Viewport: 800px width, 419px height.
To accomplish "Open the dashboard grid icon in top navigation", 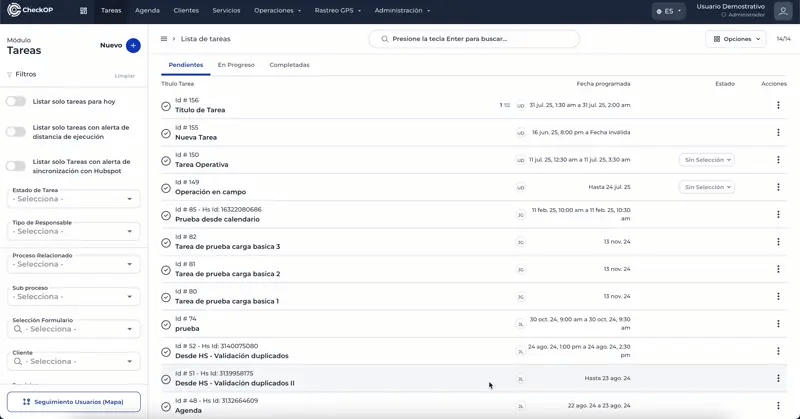I will [x=84, y=11].
